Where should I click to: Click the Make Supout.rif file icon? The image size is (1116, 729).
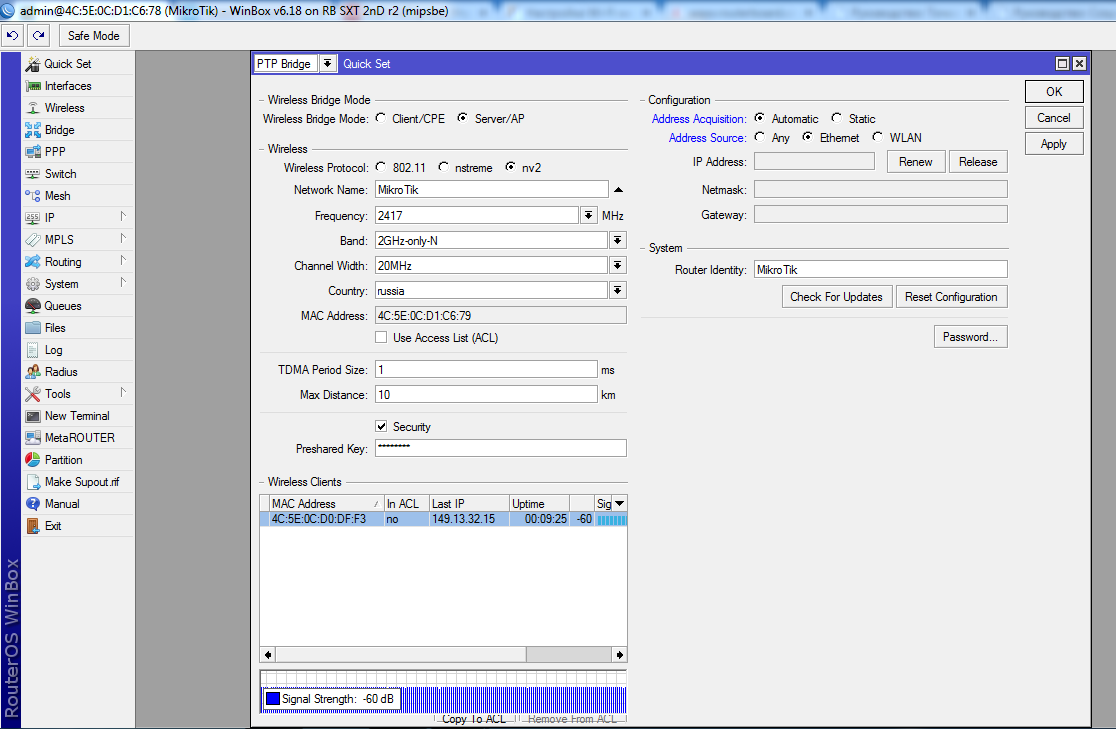click(x=33, y=482)
